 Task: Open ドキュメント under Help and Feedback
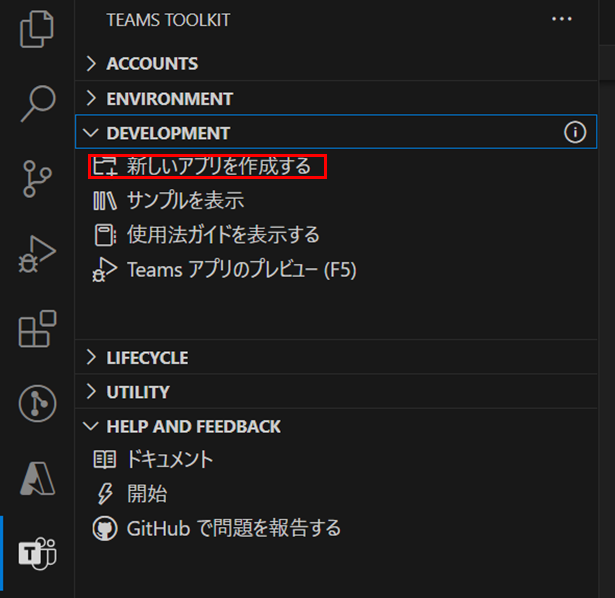pyautogui.click(x=169, y=460)
